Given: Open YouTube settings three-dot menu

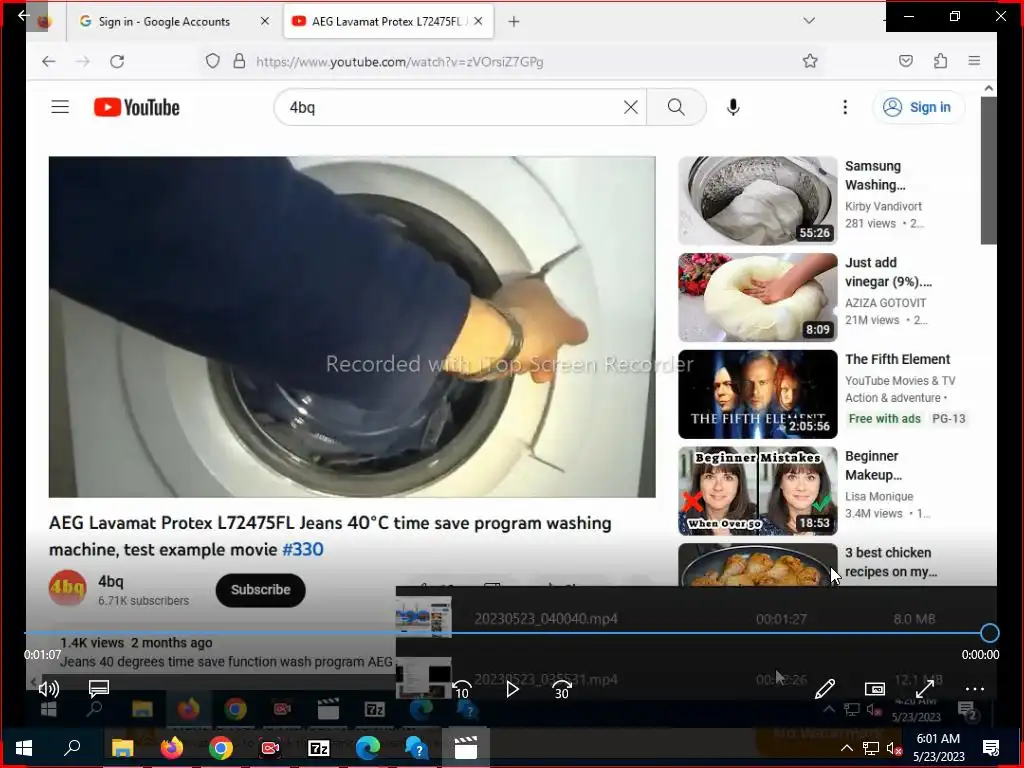Looking at the screenshot, I should 844,107.
